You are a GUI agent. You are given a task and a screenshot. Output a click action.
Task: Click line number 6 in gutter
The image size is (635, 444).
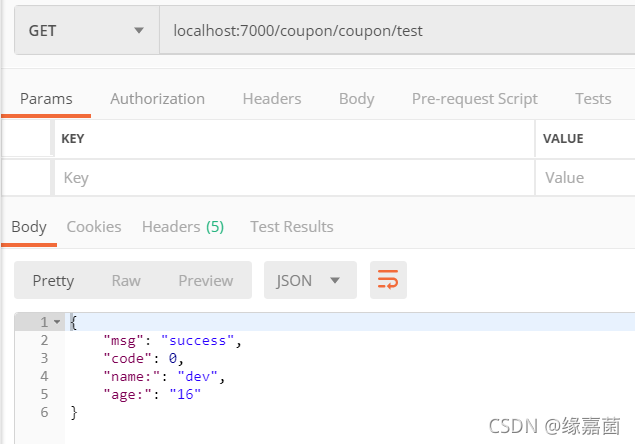pyautogui.click(x=44, y=412)
